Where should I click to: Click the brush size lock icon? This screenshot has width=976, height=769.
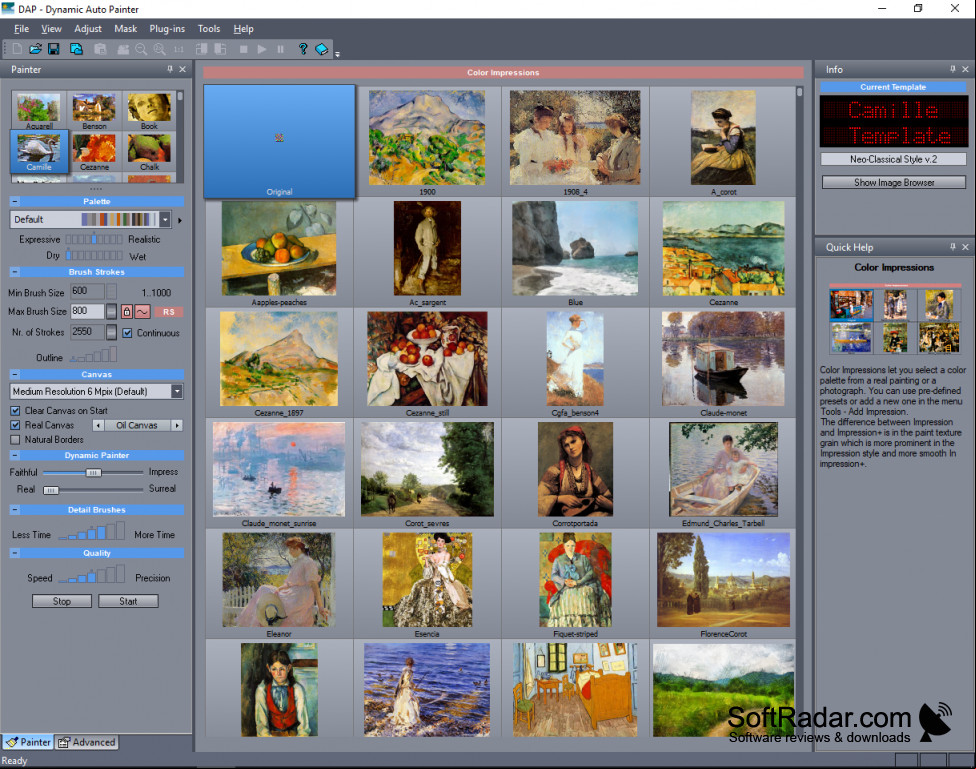[x=127, y=311]
